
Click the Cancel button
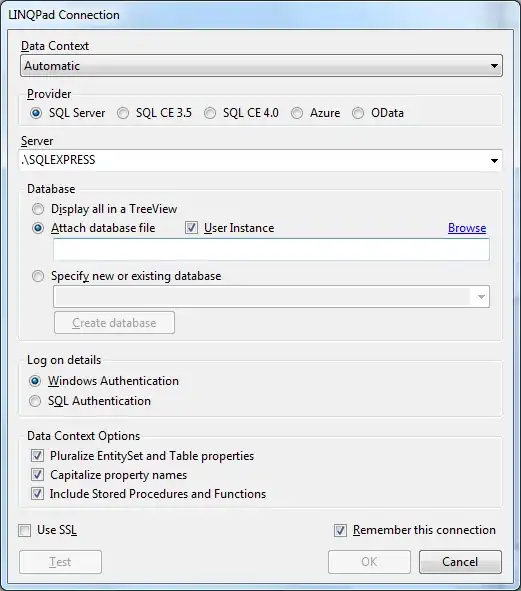[x=460, y=562]
